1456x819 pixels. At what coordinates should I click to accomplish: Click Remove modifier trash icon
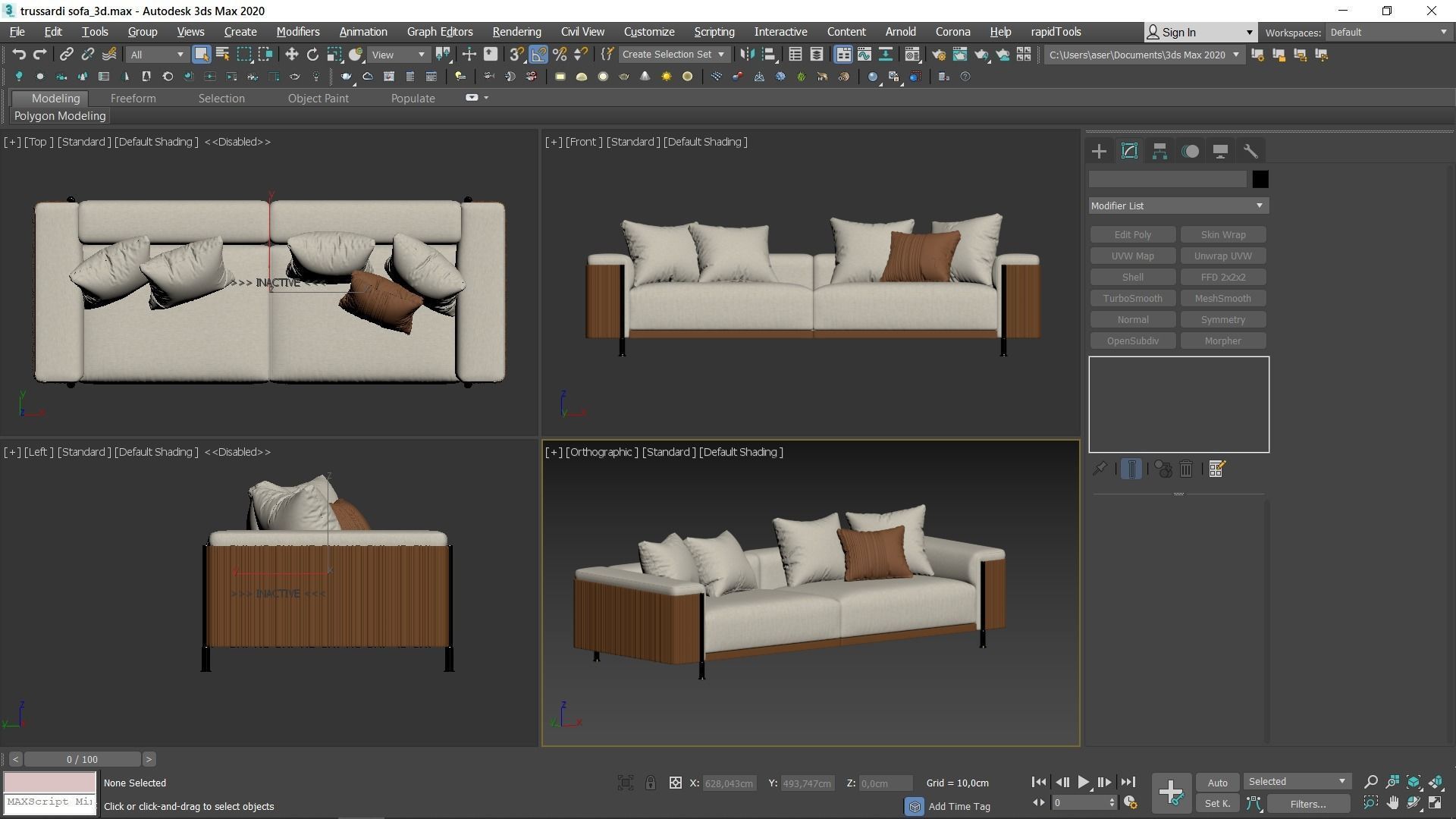click(1187, 469)
